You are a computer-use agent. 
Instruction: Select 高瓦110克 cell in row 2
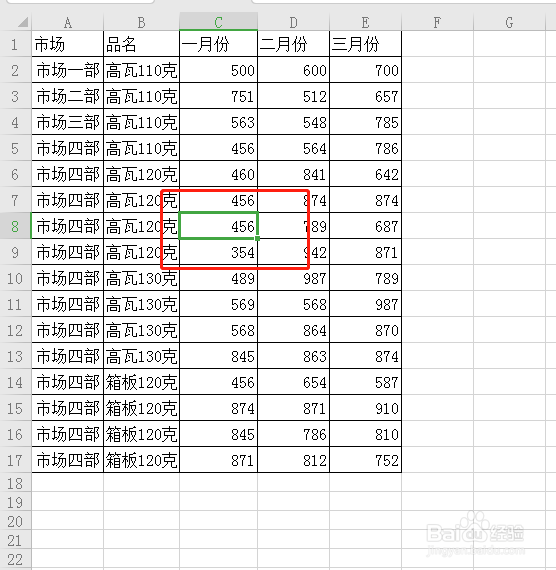[x=141, y=70]
